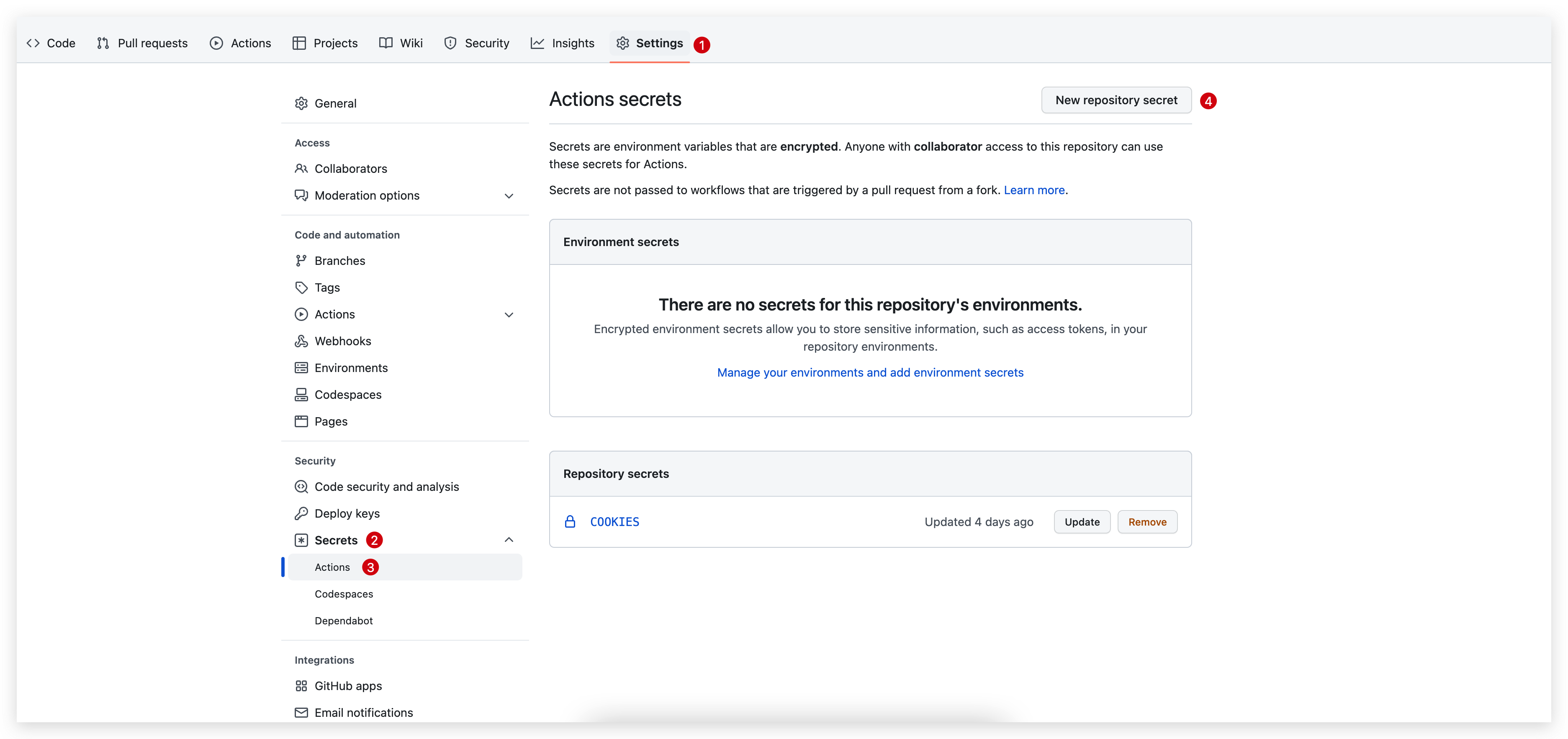Viewport: 1568px width, 739px height.
Task: Open the Pull requests tab
Action: tap(142, 43)
